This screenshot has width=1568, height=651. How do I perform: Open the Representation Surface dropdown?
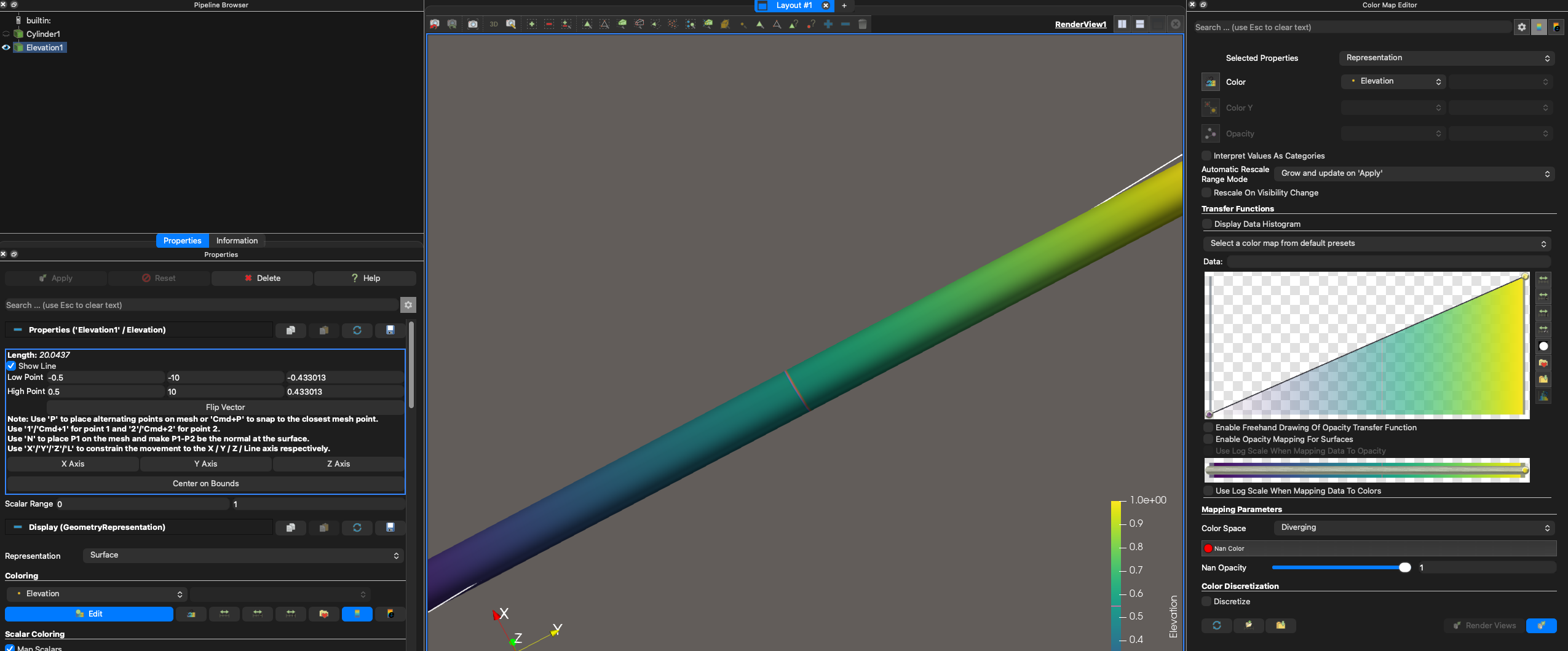(242, 555)
